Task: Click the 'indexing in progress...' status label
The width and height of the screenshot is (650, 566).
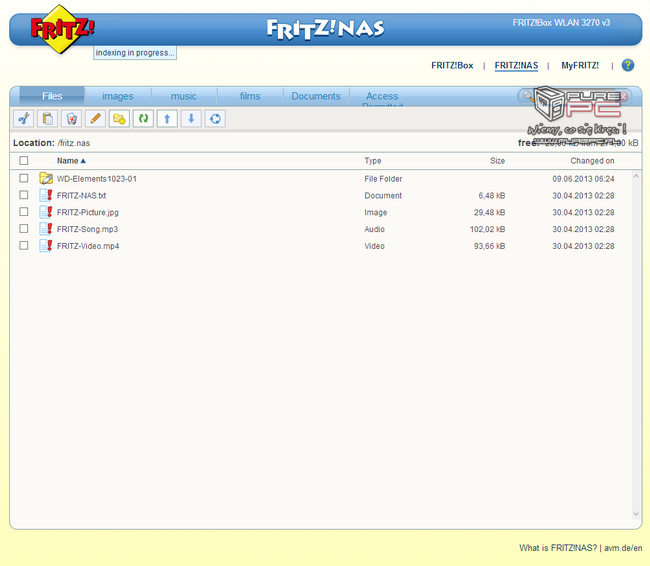Action: point(135,53)
